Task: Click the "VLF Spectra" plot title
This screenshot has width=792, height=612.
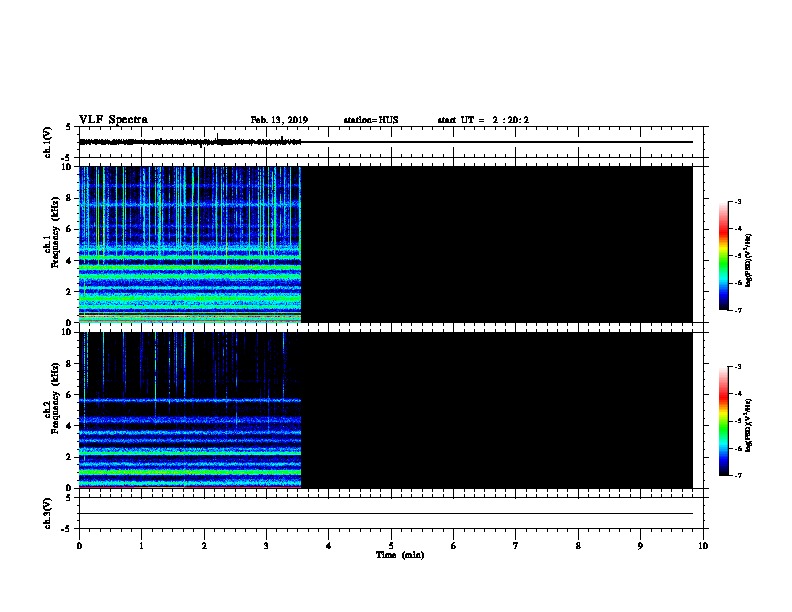Action: tap(113, 120)
